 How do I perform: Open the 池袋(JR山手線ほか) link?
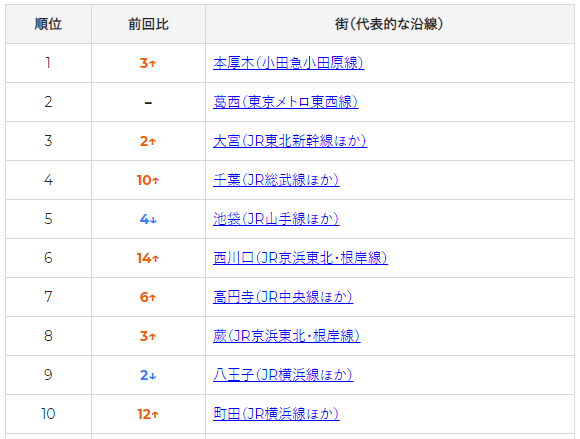coord(276,219)
